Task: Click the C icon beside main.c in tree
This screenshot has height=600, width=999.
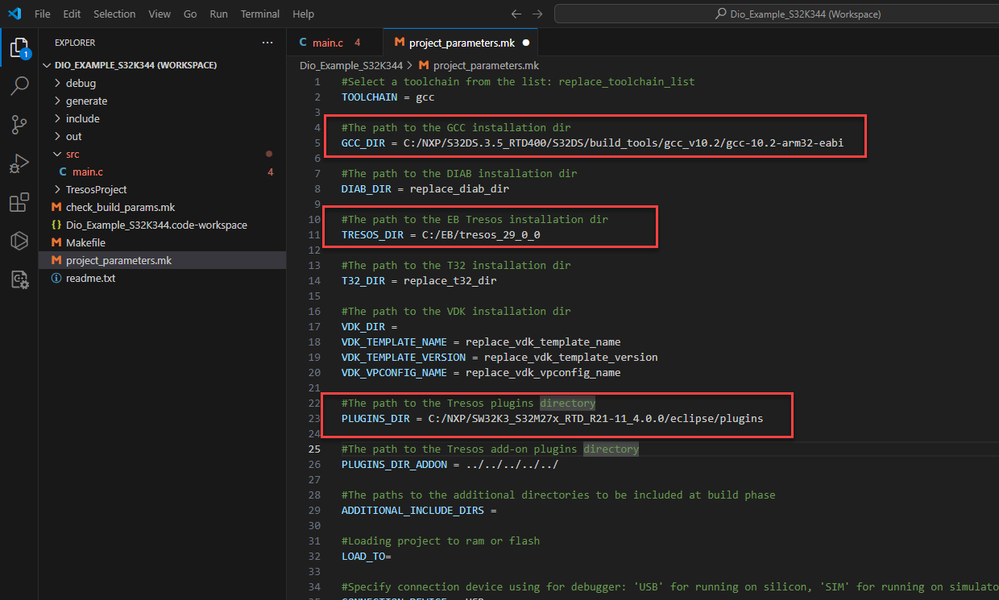Action: coord(62,171)
